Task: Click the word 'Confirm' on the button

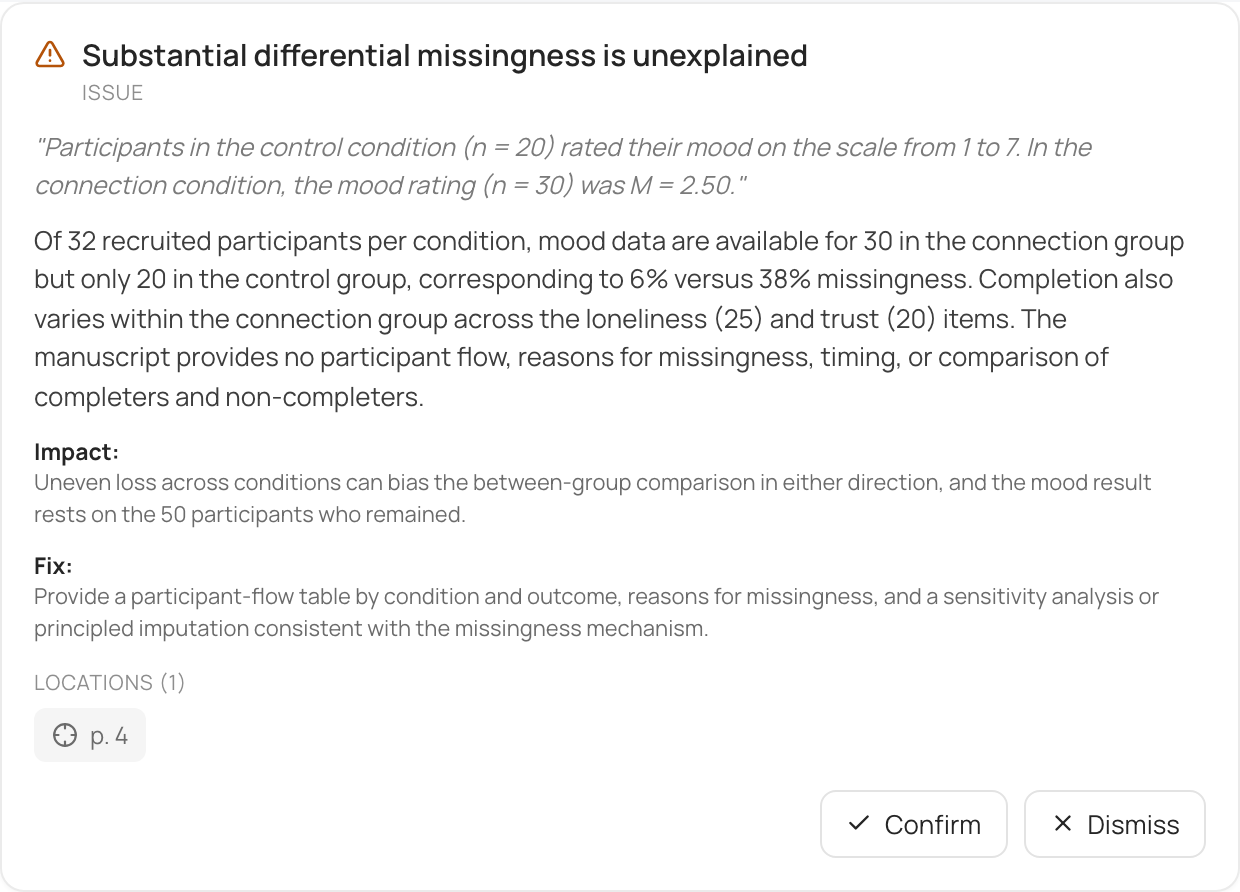Action: pyautogui.click(x=933, y=824)
